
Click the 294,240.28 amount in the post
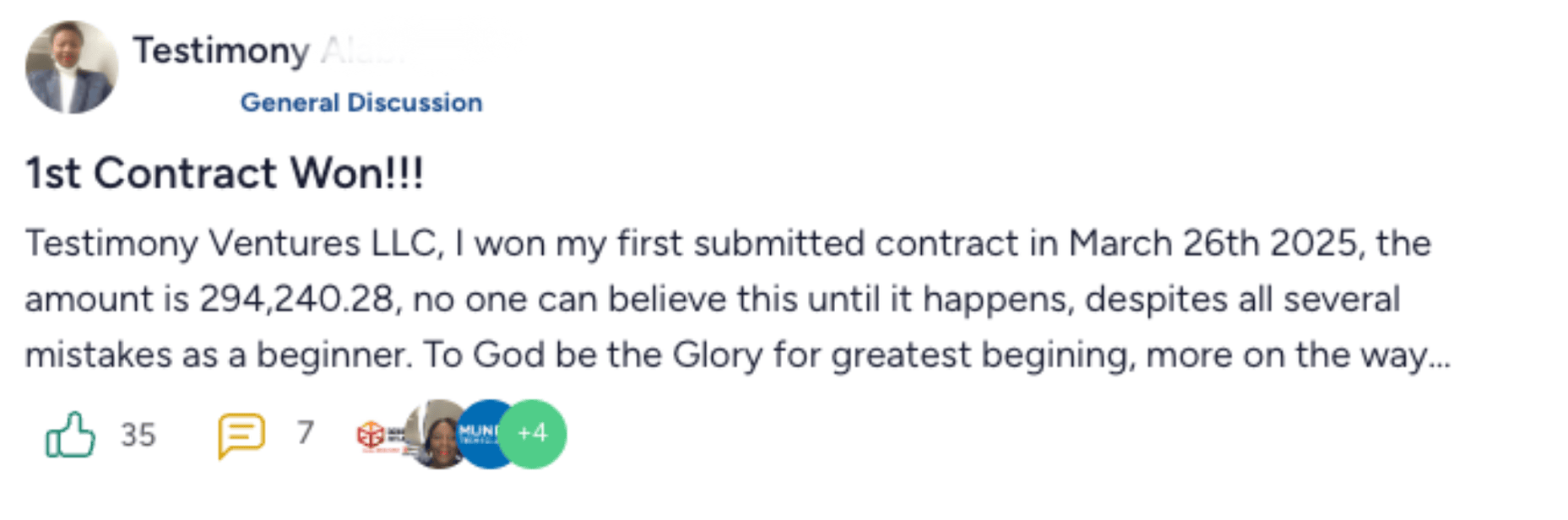(x=296, y=300)
